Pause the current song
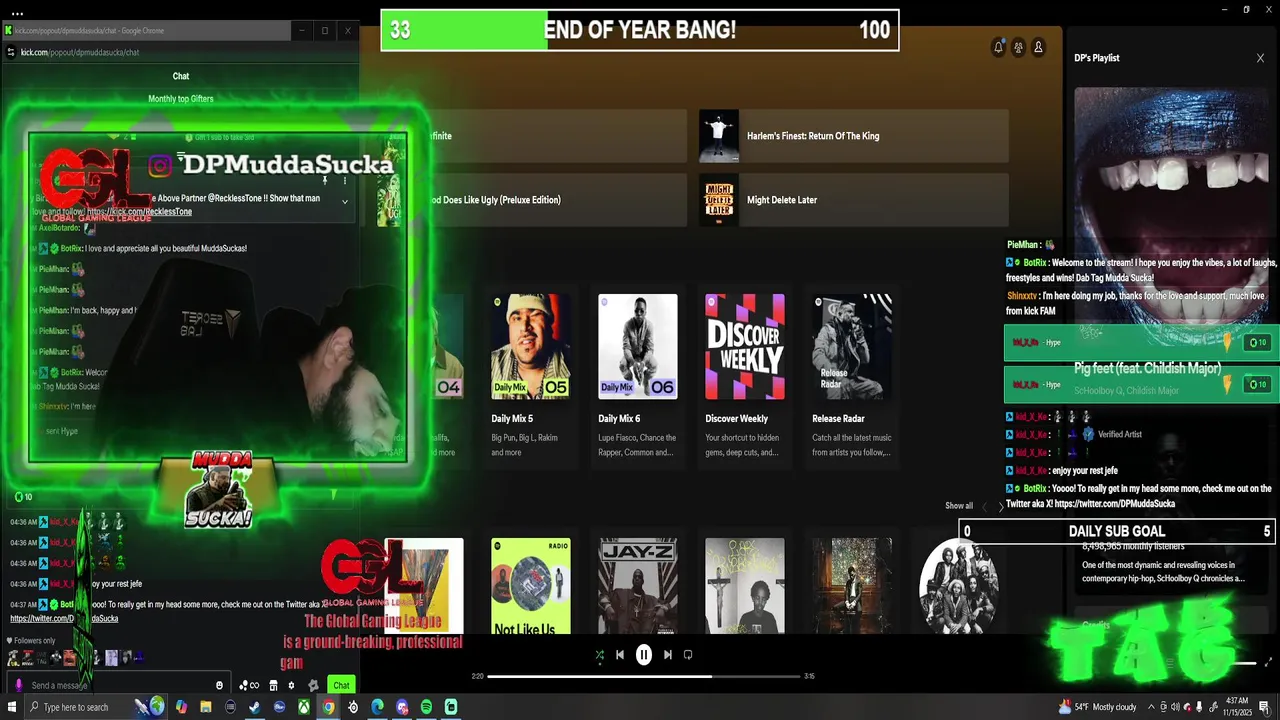Image resolution: width=1280 pixels, height=720 pixels. [x=644, y=655]
